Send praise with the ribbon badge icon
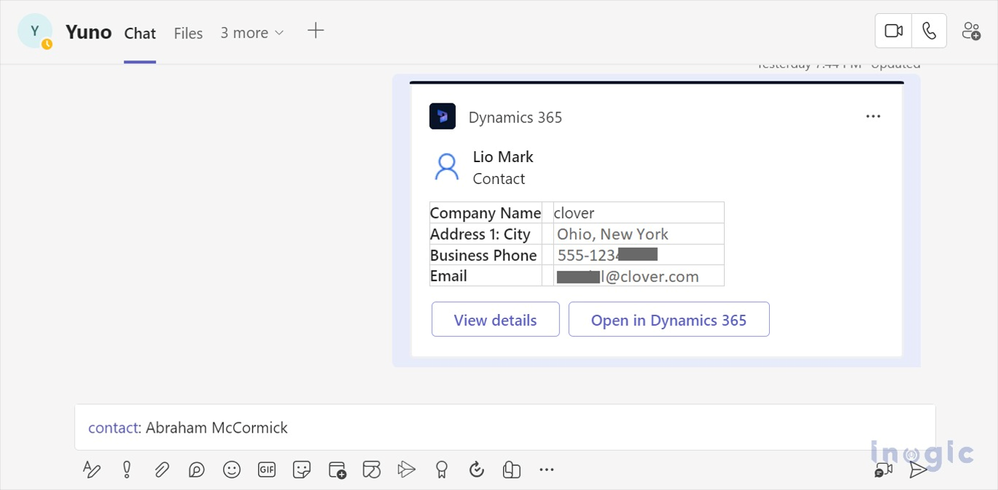The image size is (998, 490). click(441, 470)
